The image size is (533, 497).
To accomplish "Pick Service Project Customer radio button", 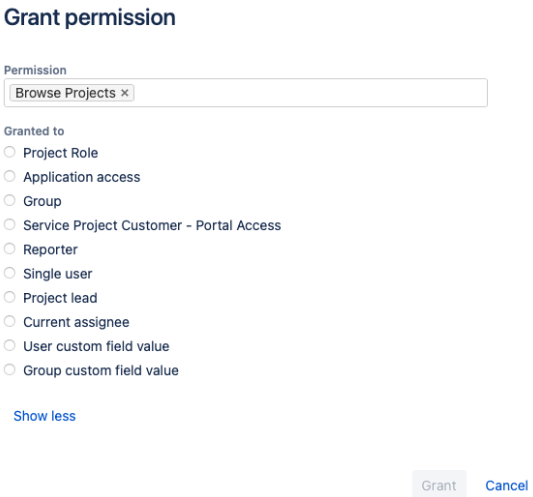I will click(10, 224).
